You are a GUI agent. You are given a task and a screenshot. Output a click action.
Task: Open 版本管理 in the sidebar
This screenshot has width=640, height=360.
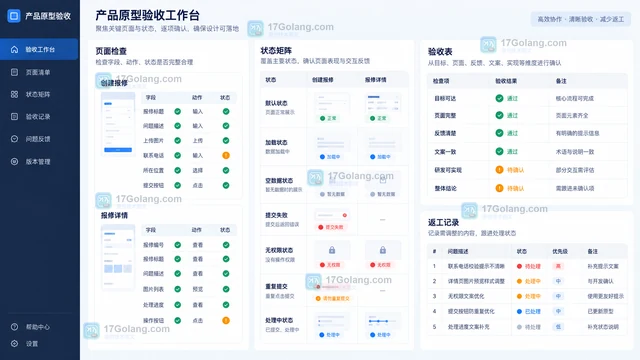pyautogui.click(x=39, y=162)
